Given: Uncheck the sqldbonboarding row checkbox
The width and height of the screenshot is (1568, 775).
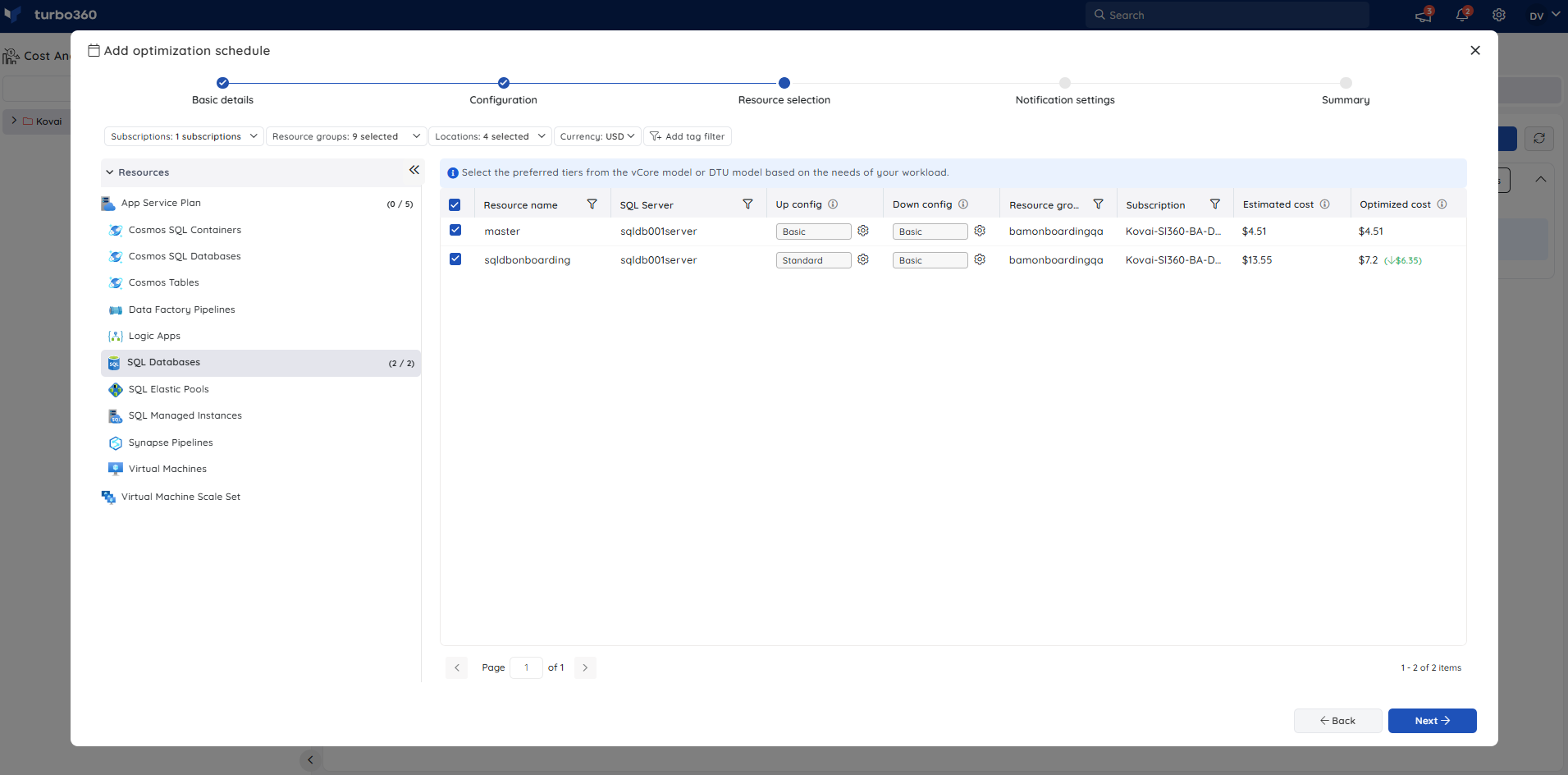Looking at the screenshot, I should click(455, 259).
